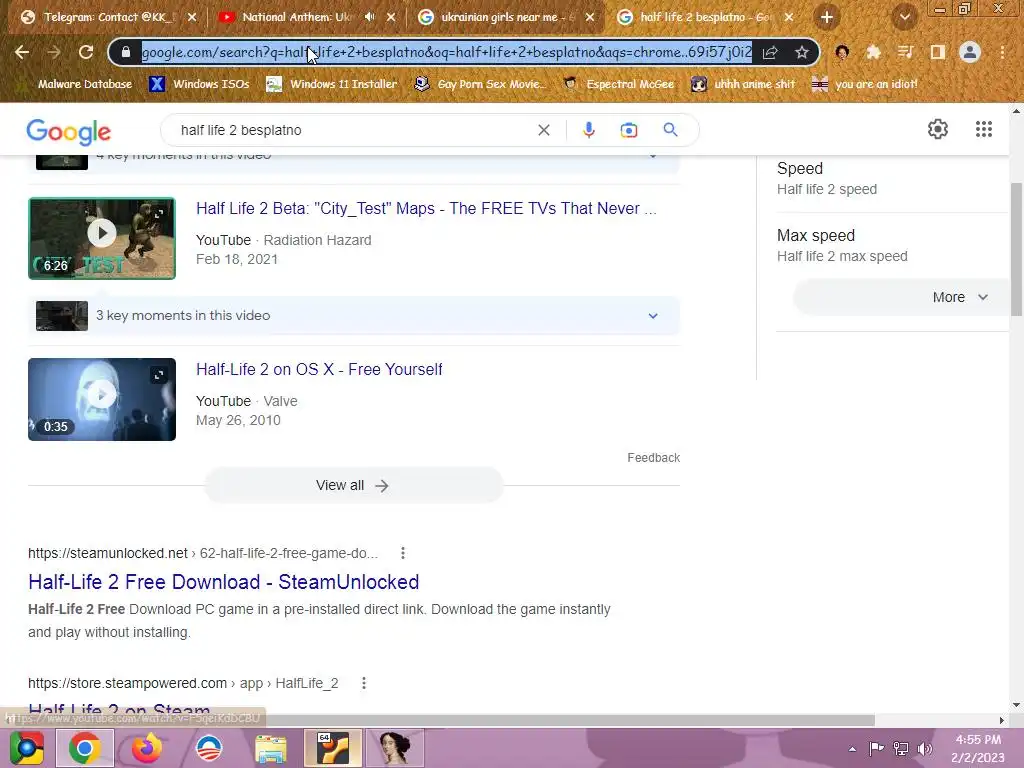The width and height of the screenshot is (1024, 768).
Task: Open Firefox from the taskbar
Action: (147, 748)
